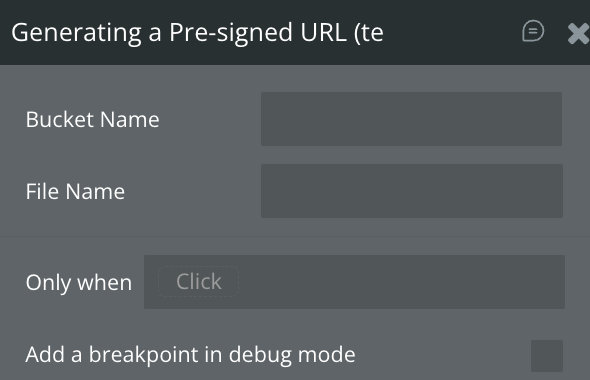This screenshot has width=590, height=380.
Task: Close the Generating a Pre-signed URL panel
Action: [x=579, y=33]
